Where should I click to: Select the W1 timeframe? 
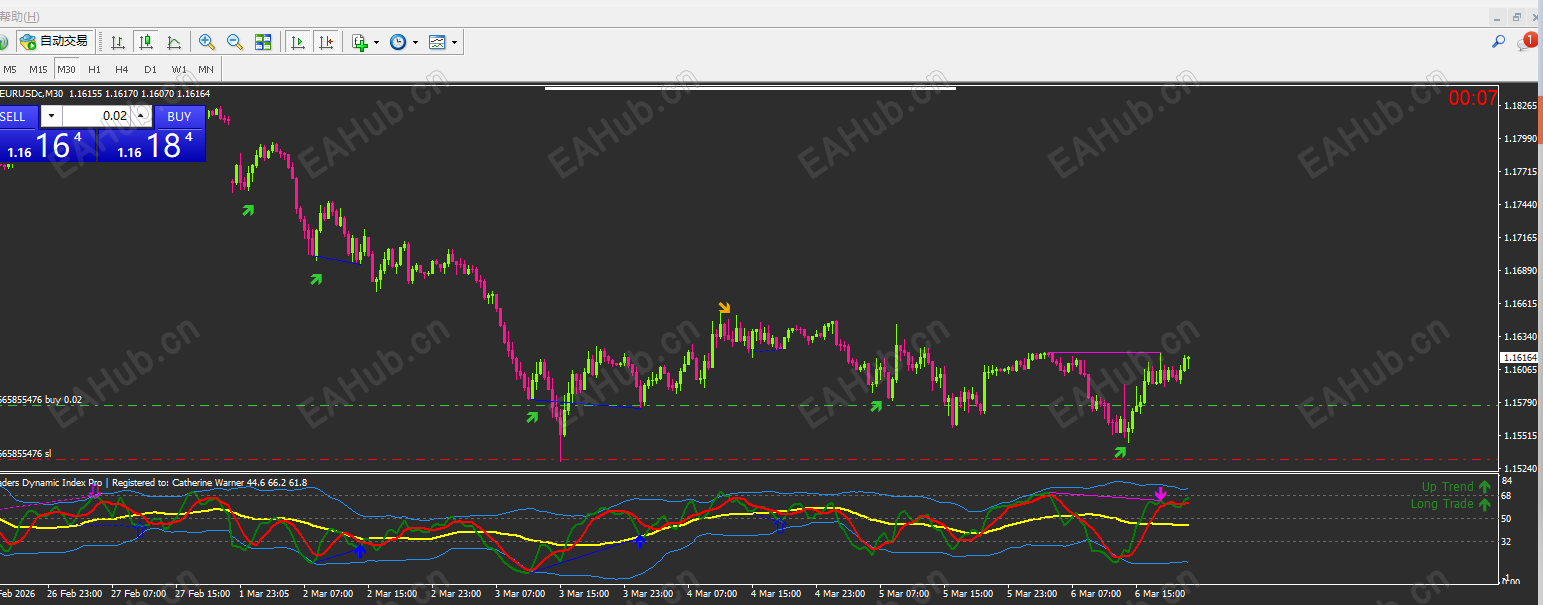(x=178, y=69)
